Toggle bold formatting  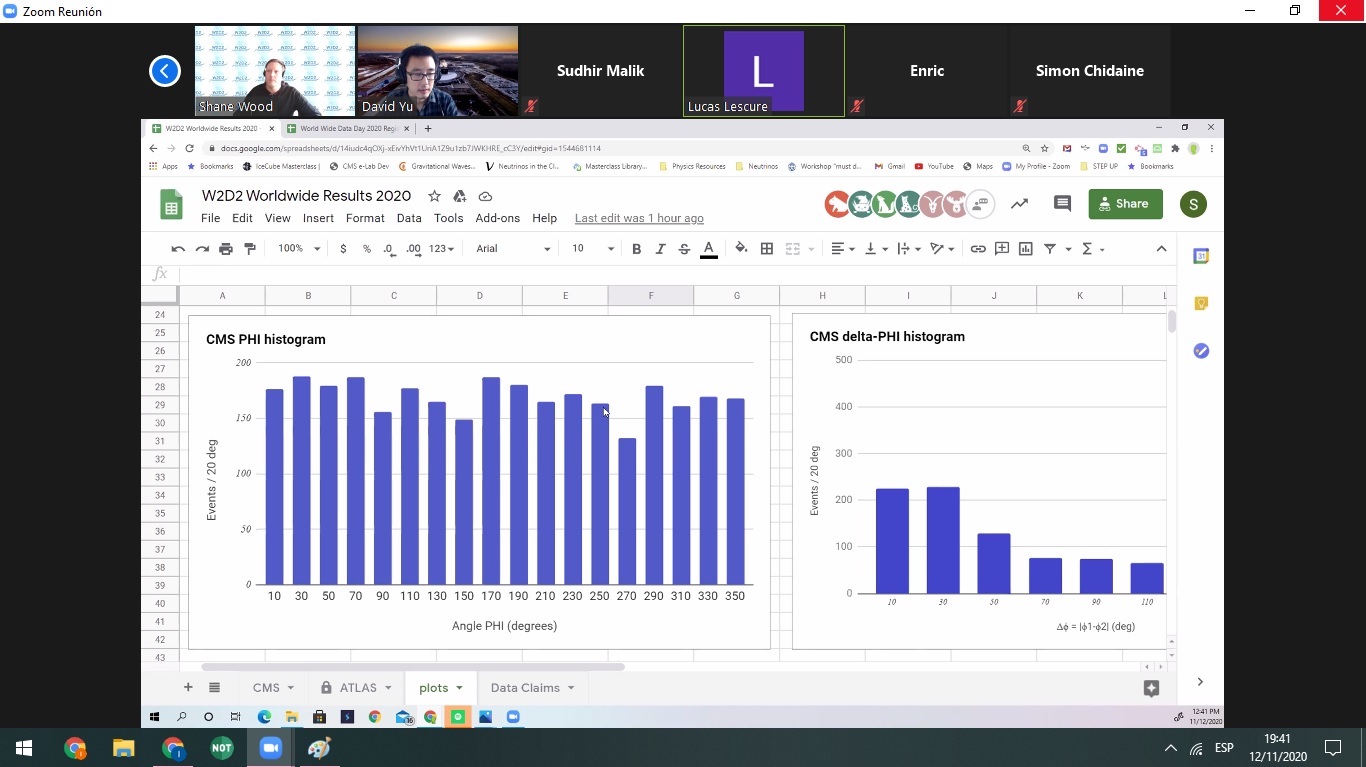(x=636, y=249)
